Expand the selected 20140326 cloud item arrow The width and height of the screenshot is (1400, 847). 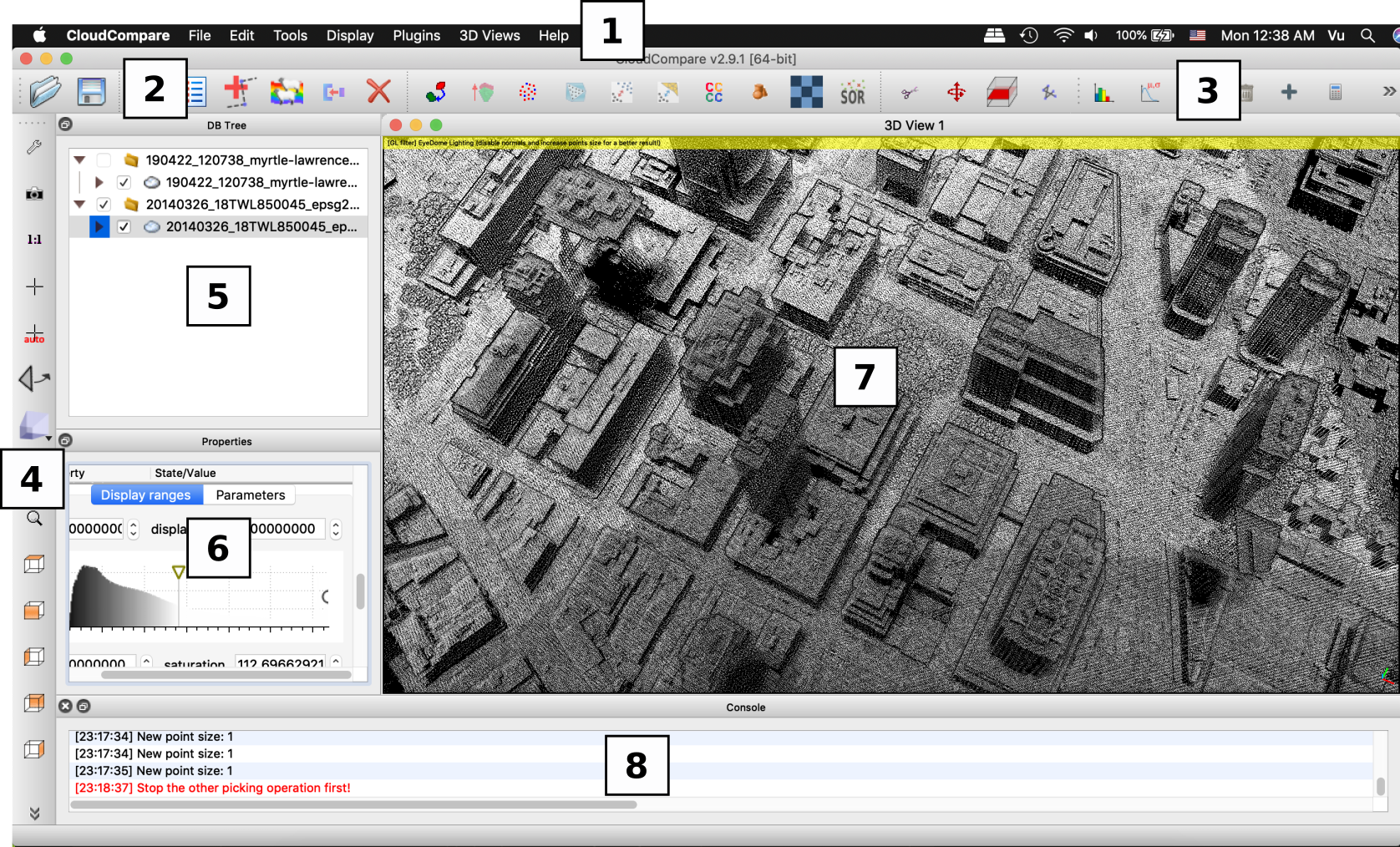click(x=99, y=226)
